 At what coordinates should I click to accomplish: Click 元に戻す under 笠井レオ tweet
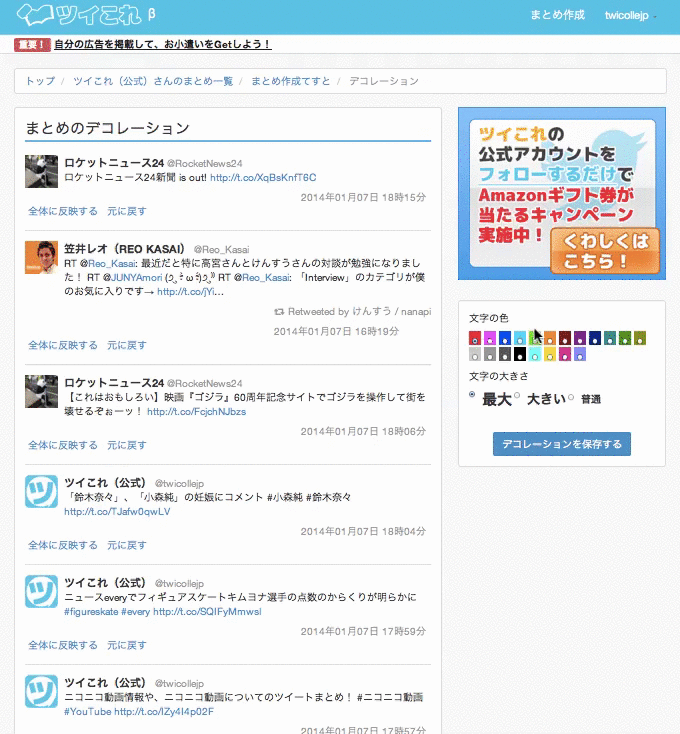tap(127, 345)
